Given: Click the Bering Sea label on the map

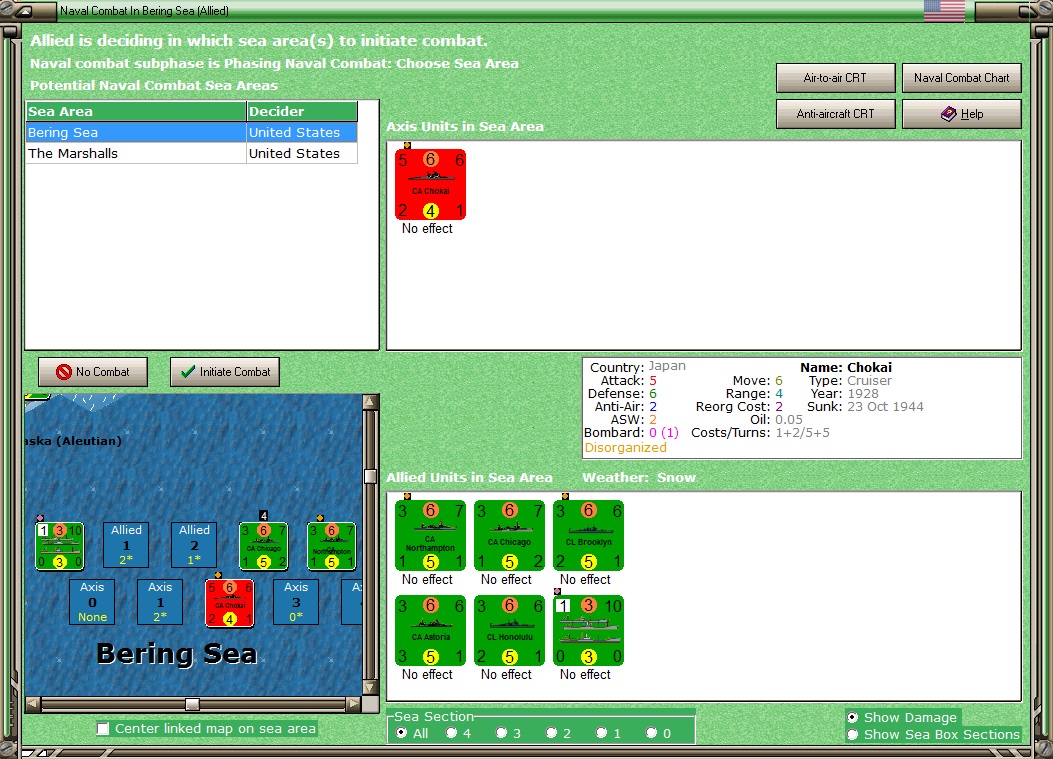Looking at the screenshot, I should (x=177, y=654).
